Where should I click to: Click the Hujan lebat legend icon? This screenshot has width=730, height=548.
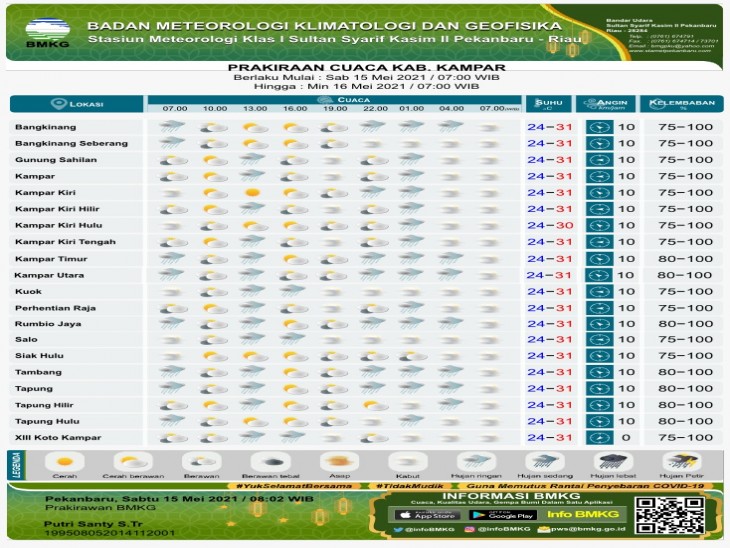pyautogui.click(x=610, y=461)
